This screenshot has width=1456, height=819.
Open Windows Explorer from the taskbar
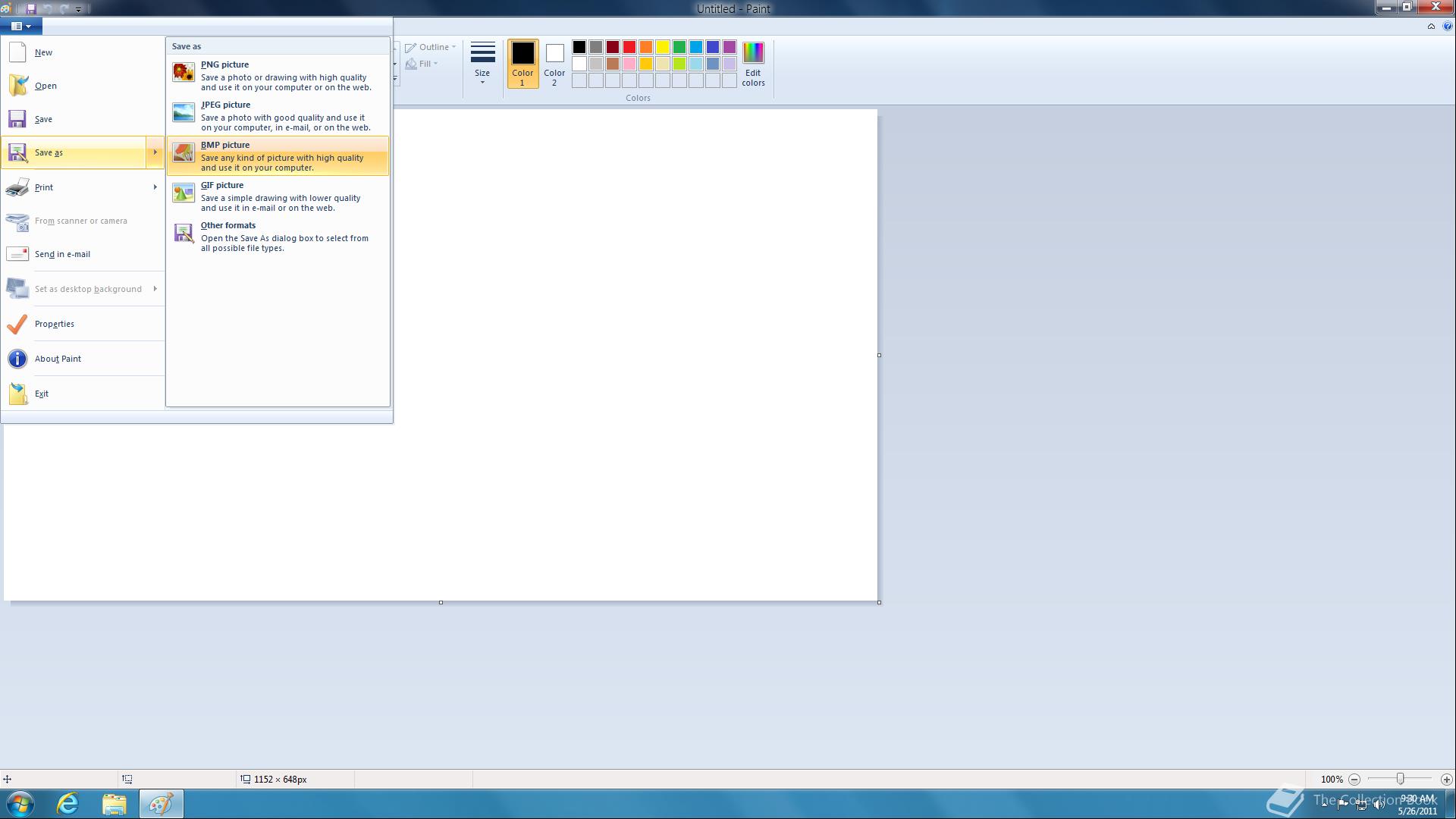coord(114,804)
